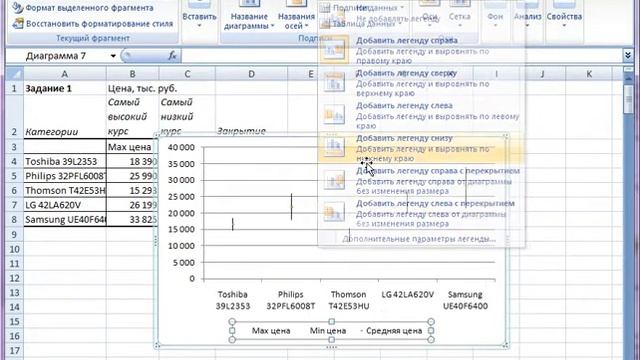Click the name box showing Диаграмма 7

65,56
